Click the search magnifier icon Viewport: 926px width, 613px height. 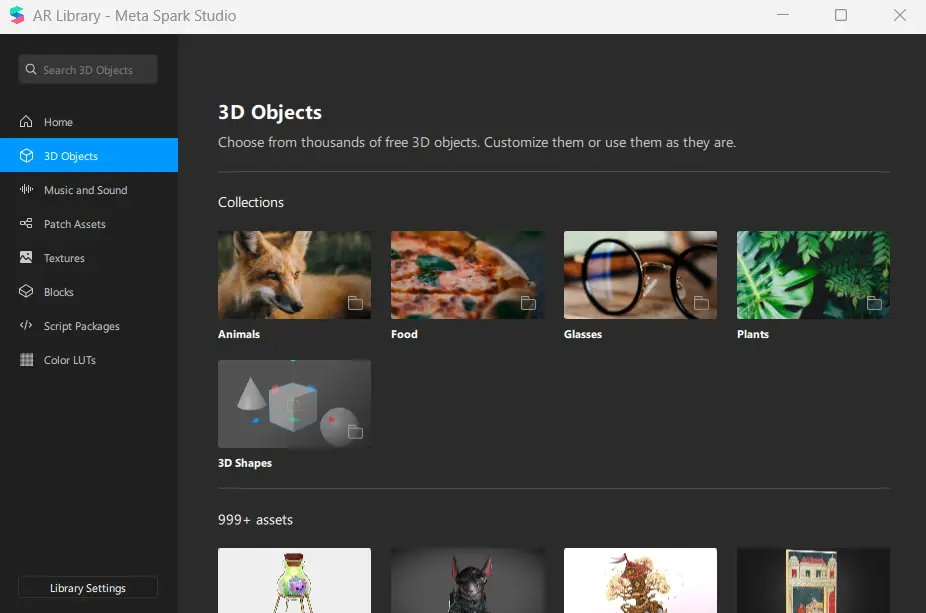tap(29, 69)
